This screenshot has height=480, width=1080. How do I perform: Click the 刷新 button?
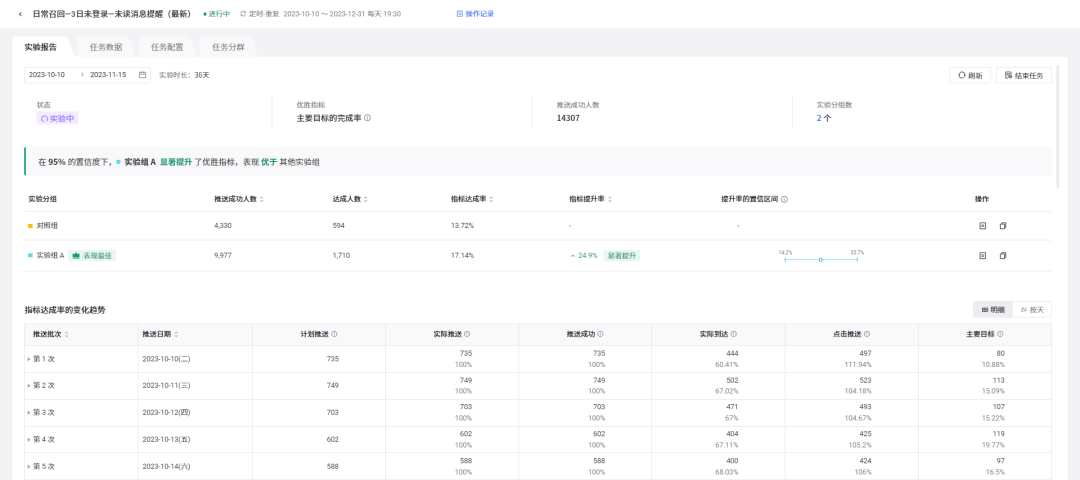click(x=970, y=75)
